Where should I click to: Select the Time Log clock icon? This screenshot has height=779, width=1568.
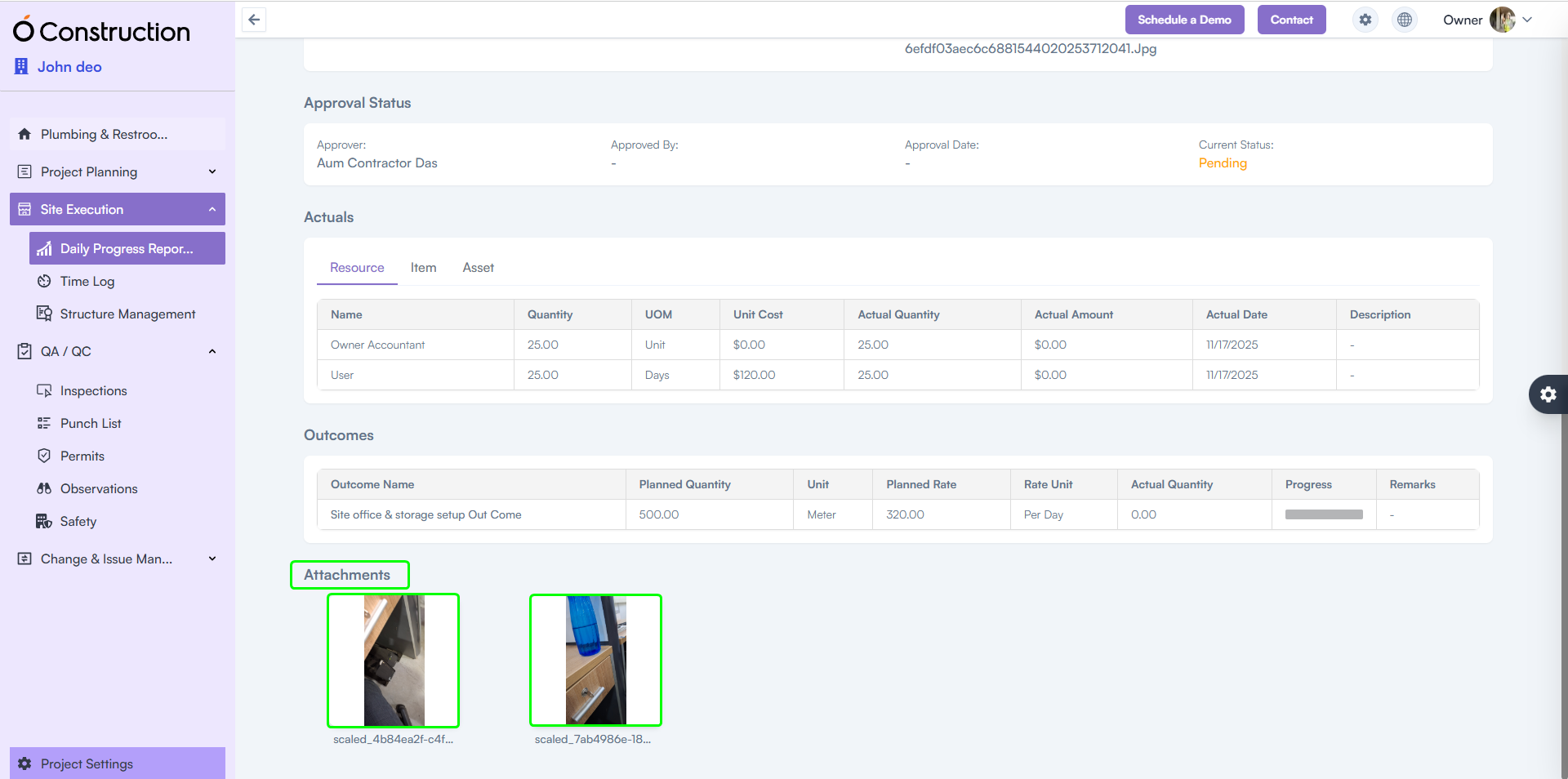tap(46, 281)
